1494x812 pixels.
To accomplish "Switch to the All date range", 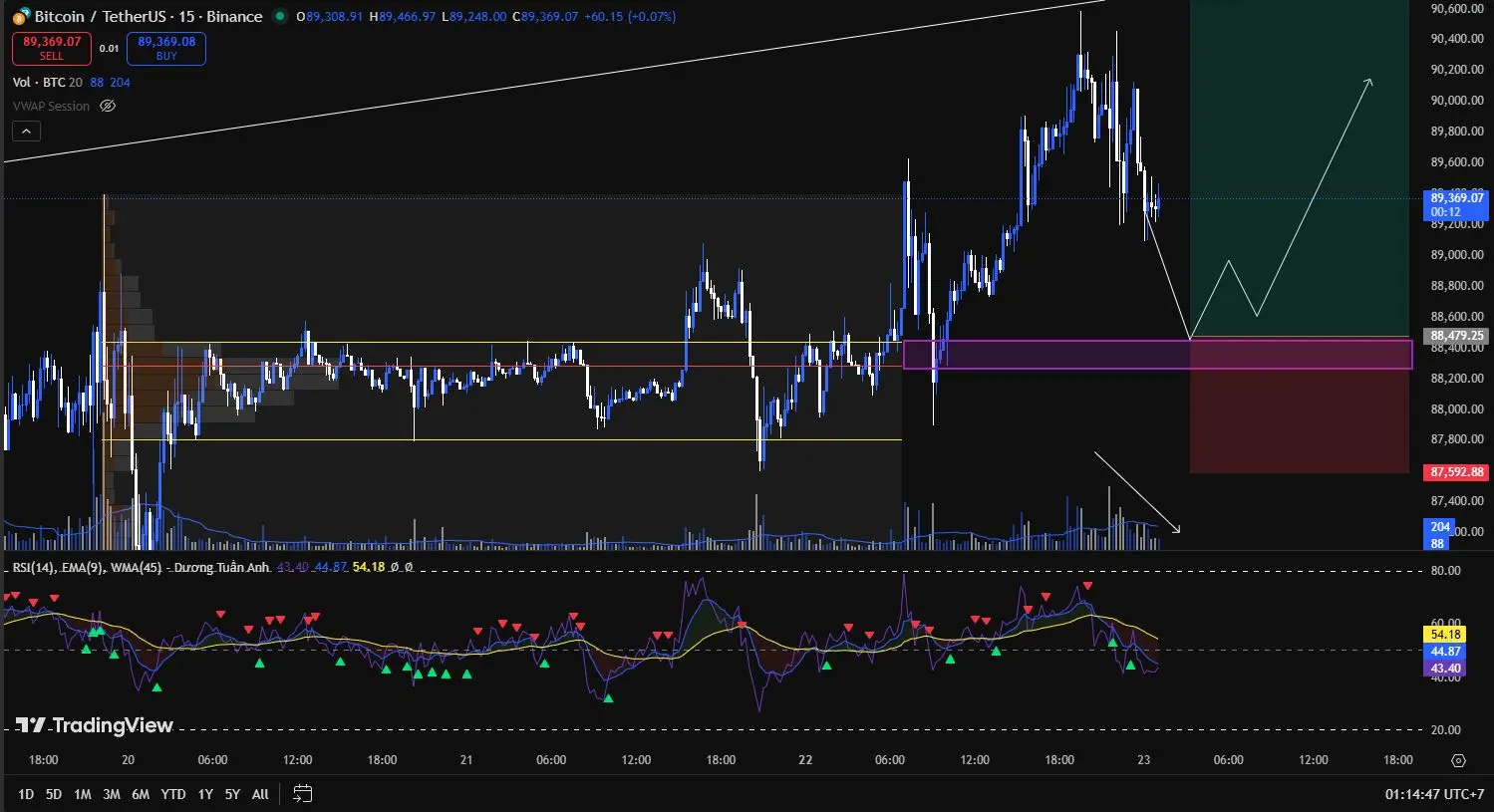I will 260,794.
